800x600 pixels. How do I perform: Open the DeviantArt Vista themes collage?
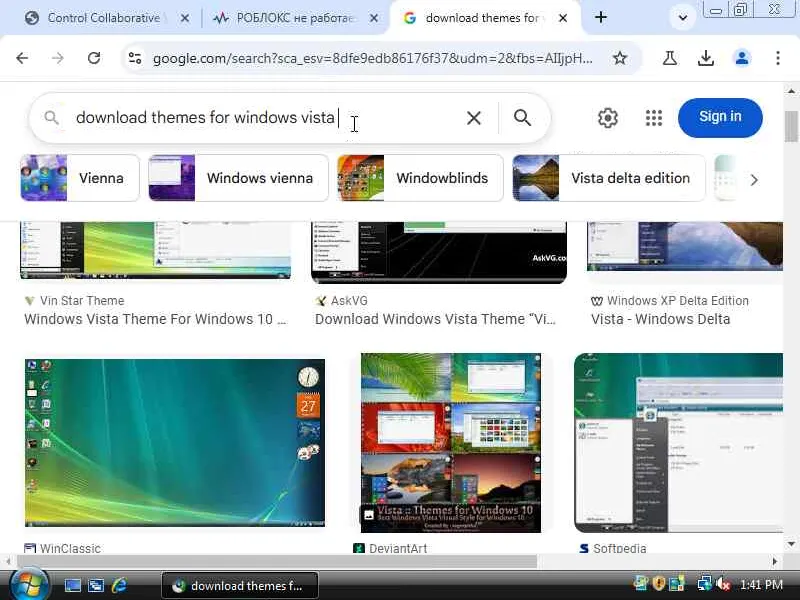point(451,443)
